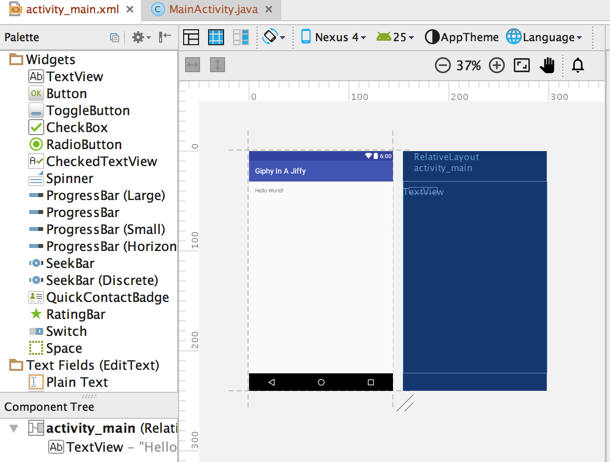This screenshot has width=610, height=462.
Task: Grab the device preview resize handle
Action: [x=405, y=403]
